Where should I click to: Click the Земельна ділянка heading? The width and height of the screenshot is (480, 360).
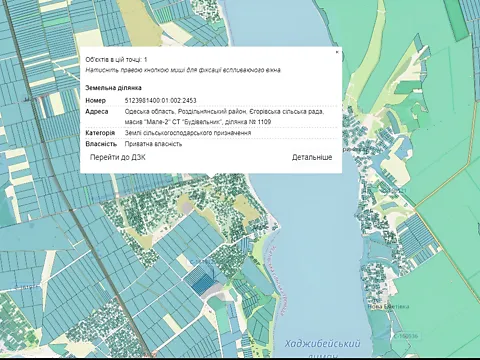click(x=113, y=88)
